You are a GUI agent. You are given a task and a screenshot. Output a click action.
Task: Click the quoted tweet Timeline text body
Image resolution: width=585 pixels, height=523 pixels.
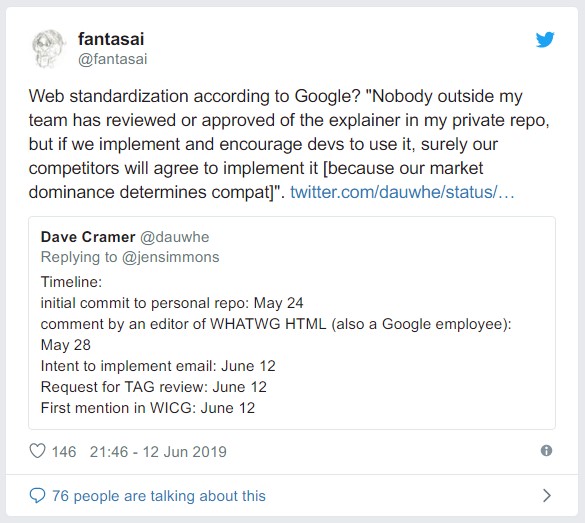[276, 345]
